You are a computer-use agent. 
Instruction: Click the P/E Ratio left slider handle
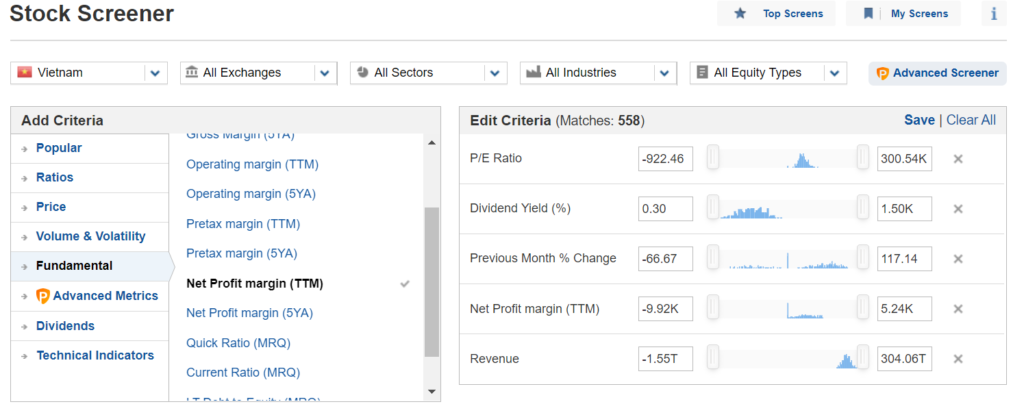pos(713,158)
